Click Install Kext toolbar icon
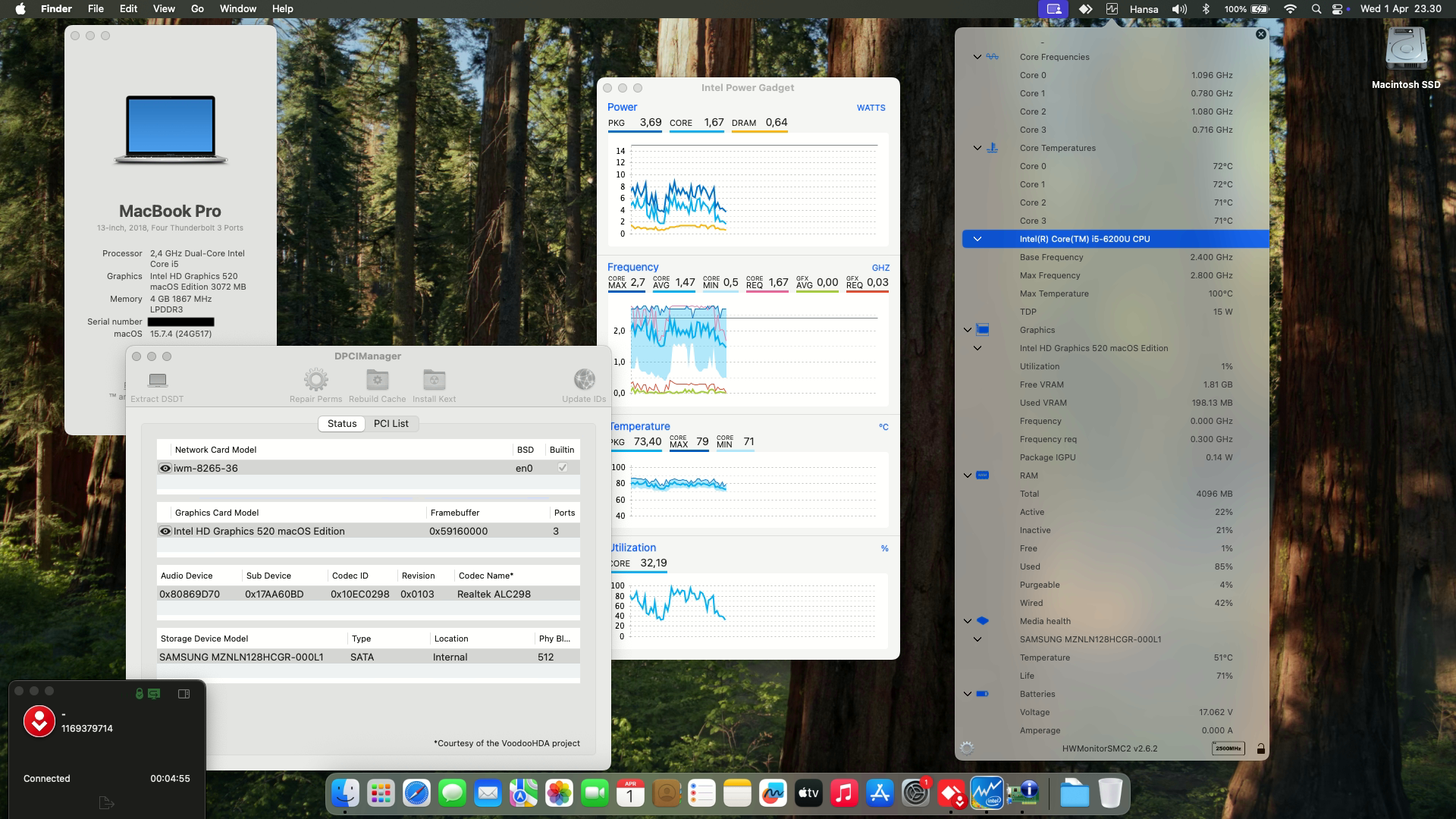1456x819 pixels. 434,379
